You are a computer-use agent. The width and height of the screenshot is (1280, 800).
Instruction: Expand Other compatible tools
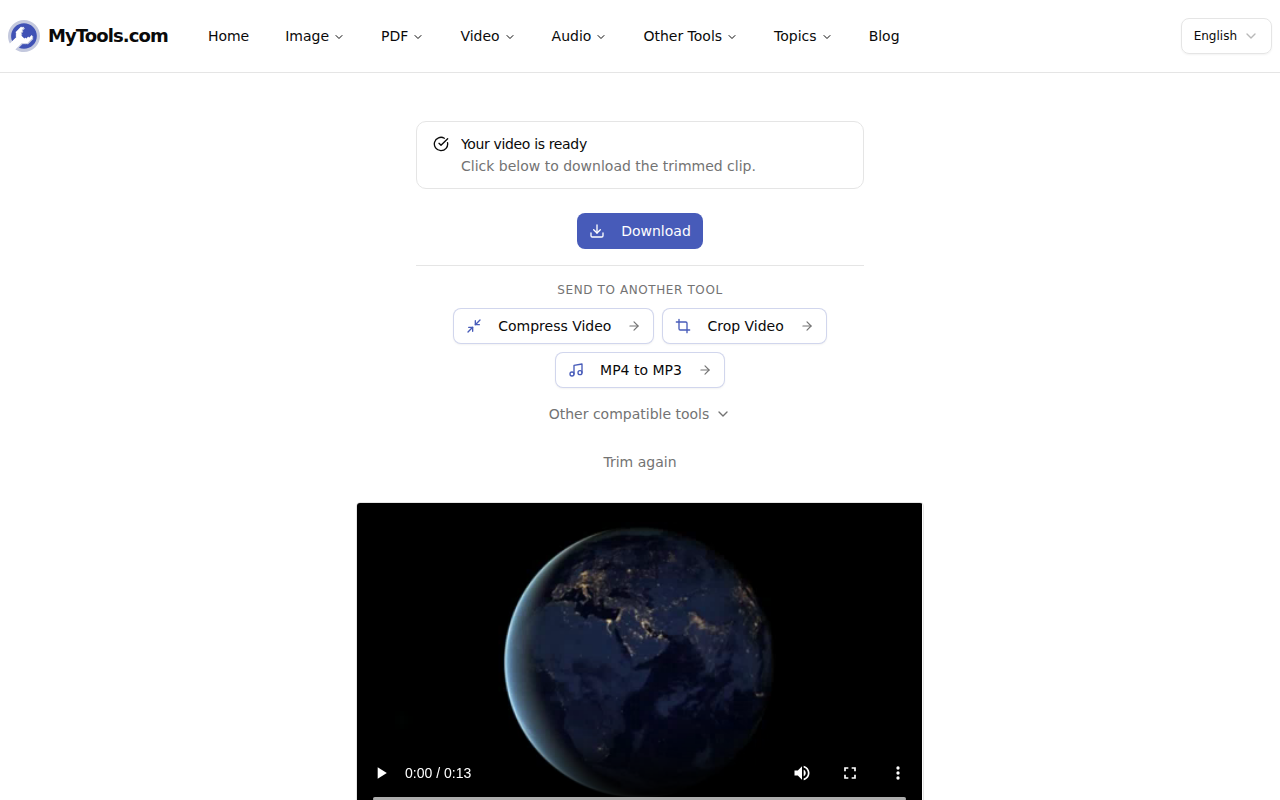[639, 414]
